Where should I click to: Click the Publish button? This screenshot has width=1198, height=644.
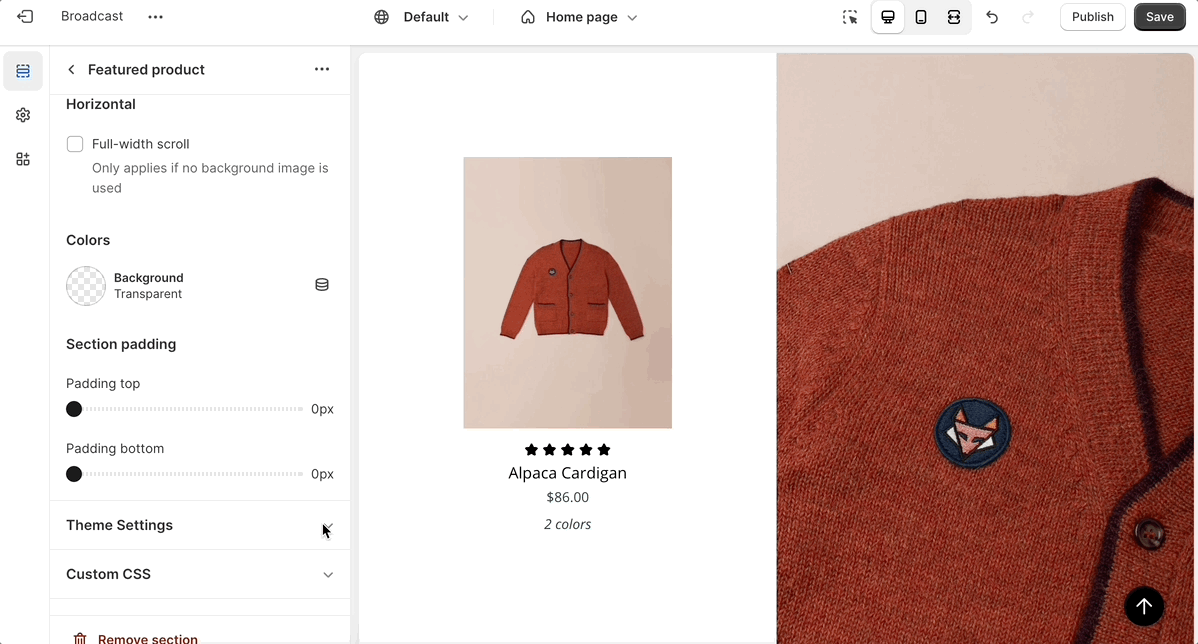coord(1092,17)
